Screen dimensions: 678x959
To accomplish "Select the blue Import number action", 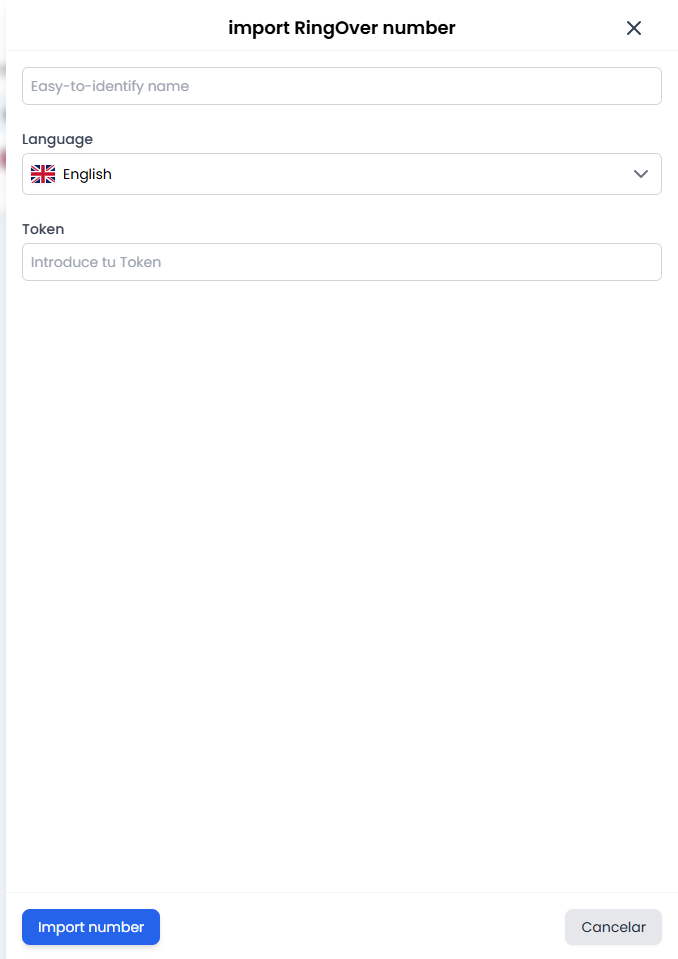I will pos(90,927).
